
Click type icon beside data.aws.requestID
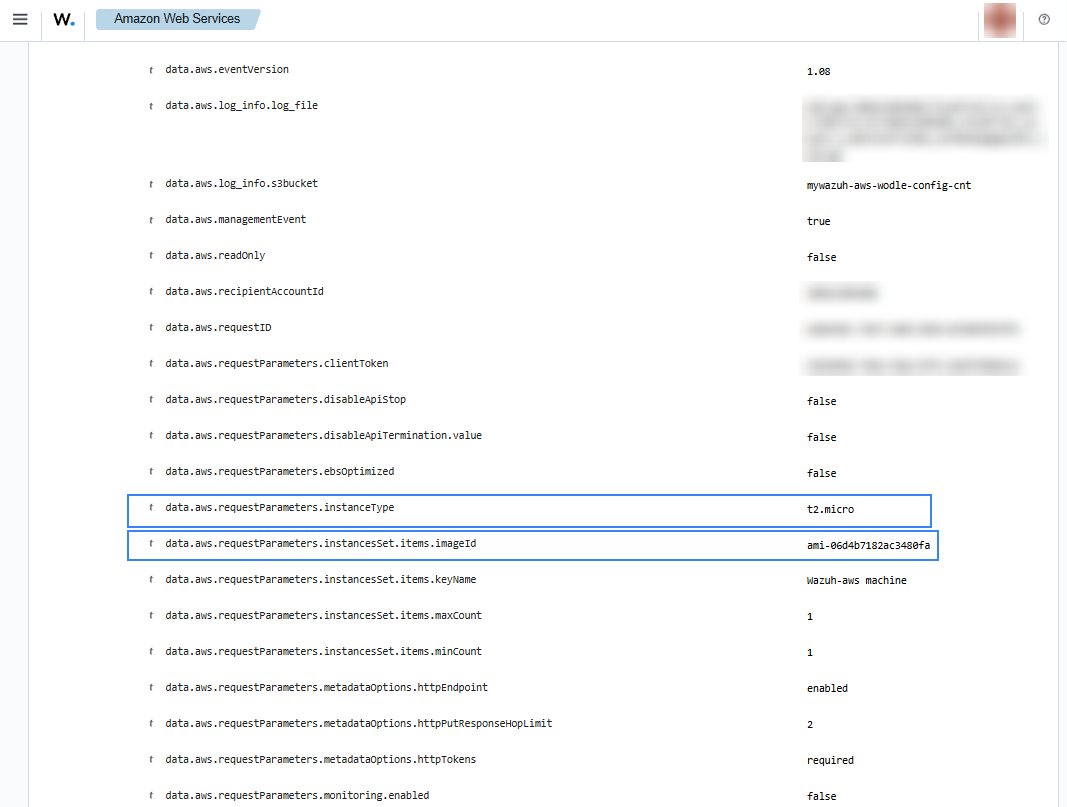pos(151,328)
